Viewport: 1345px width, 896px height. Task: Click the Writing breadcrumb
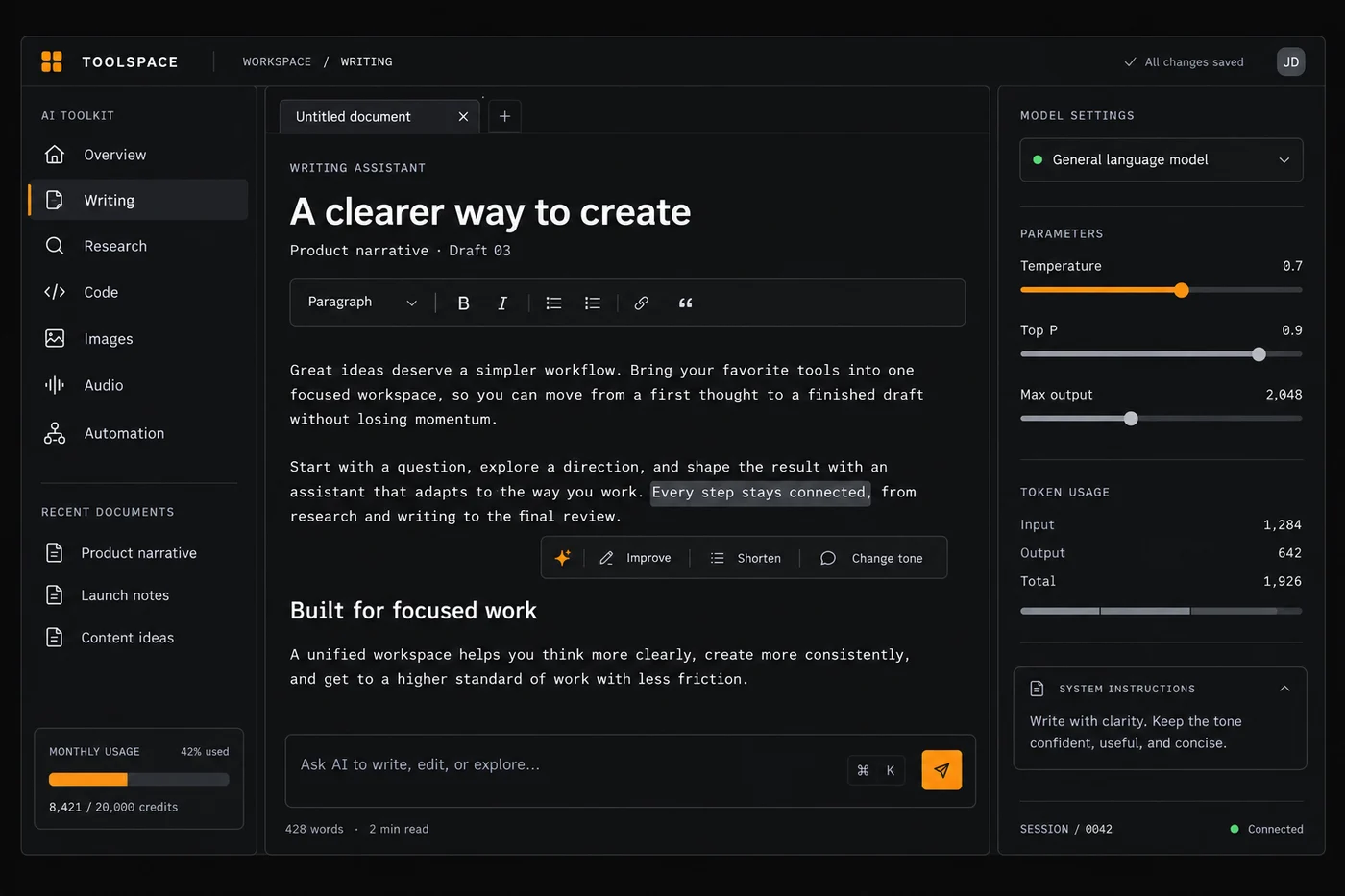coord(366,61)
